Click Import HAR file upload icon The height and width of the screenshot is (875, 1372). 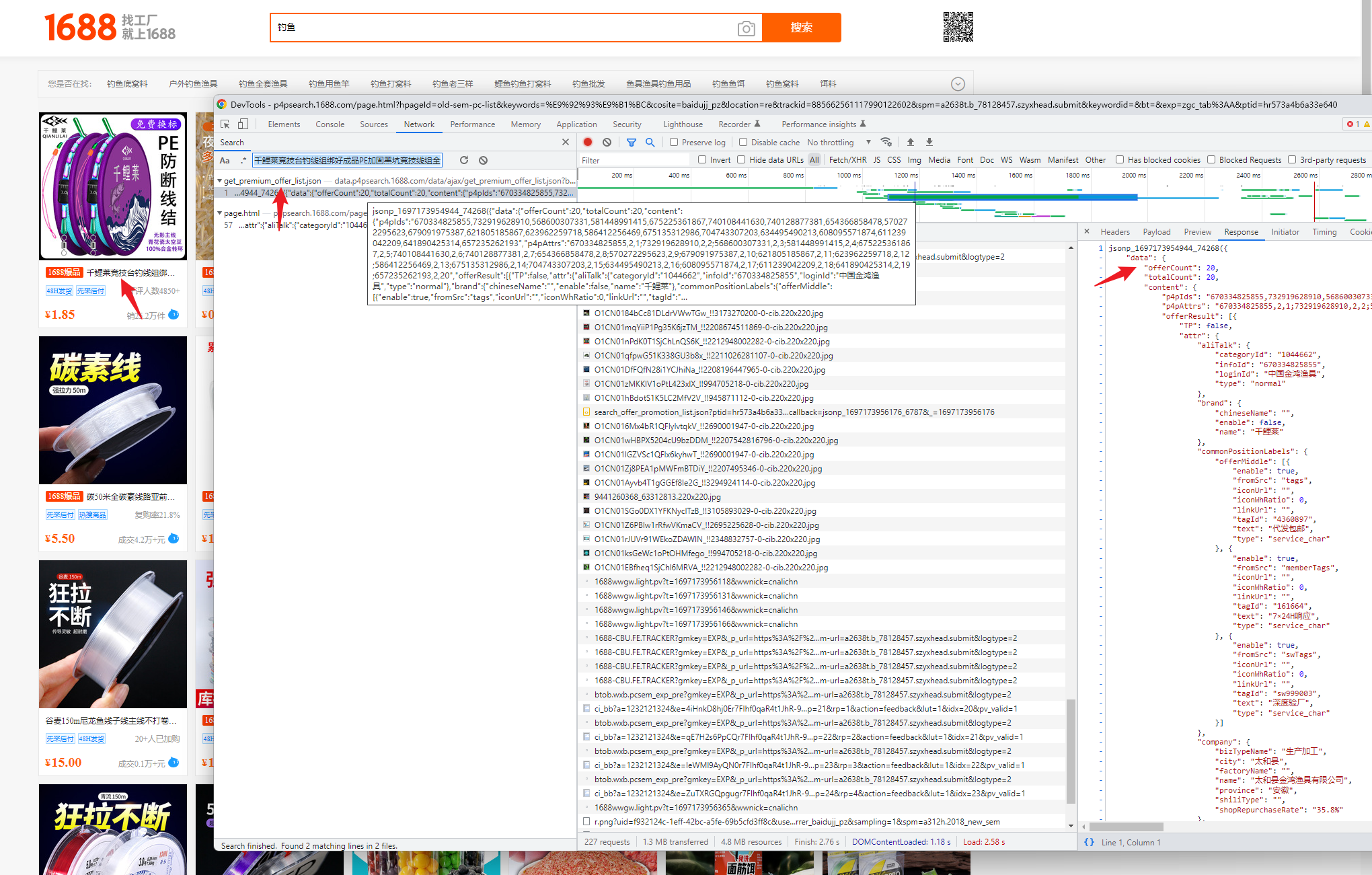[x=911, y=142]
